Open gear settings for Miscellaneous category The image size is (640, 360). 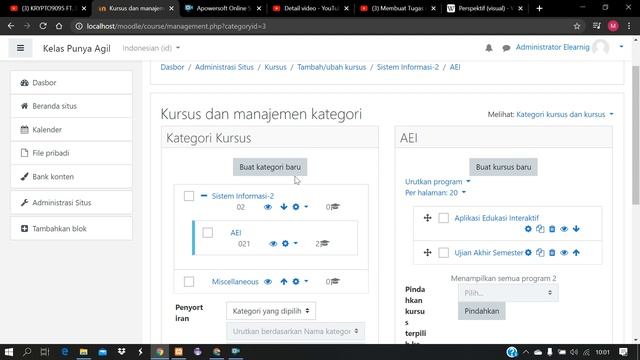point(296,282)
